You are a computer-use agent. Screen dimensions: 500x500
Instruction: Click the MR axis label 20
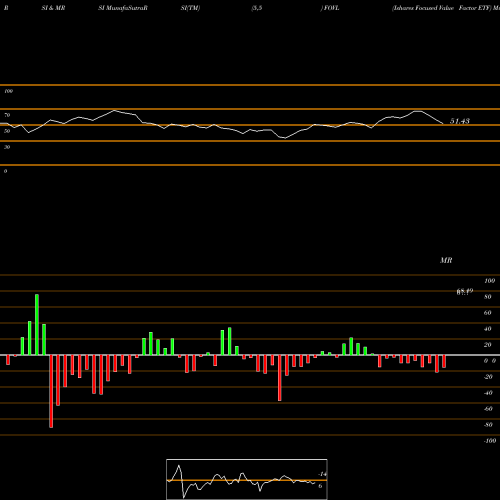[488, 345]
